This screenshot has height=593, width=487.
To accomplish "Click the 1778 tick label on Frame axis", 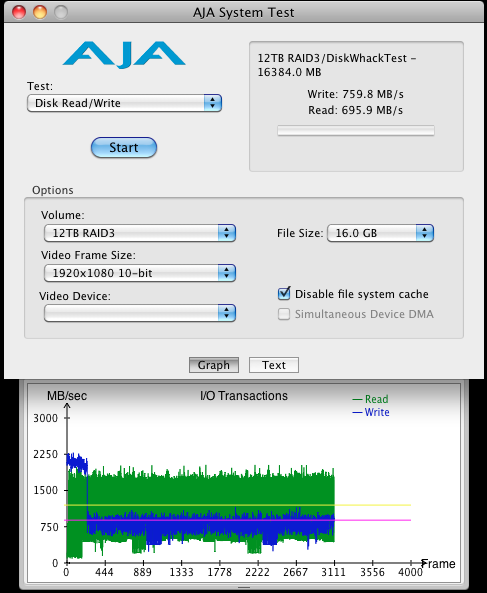I will coord(219,573).
